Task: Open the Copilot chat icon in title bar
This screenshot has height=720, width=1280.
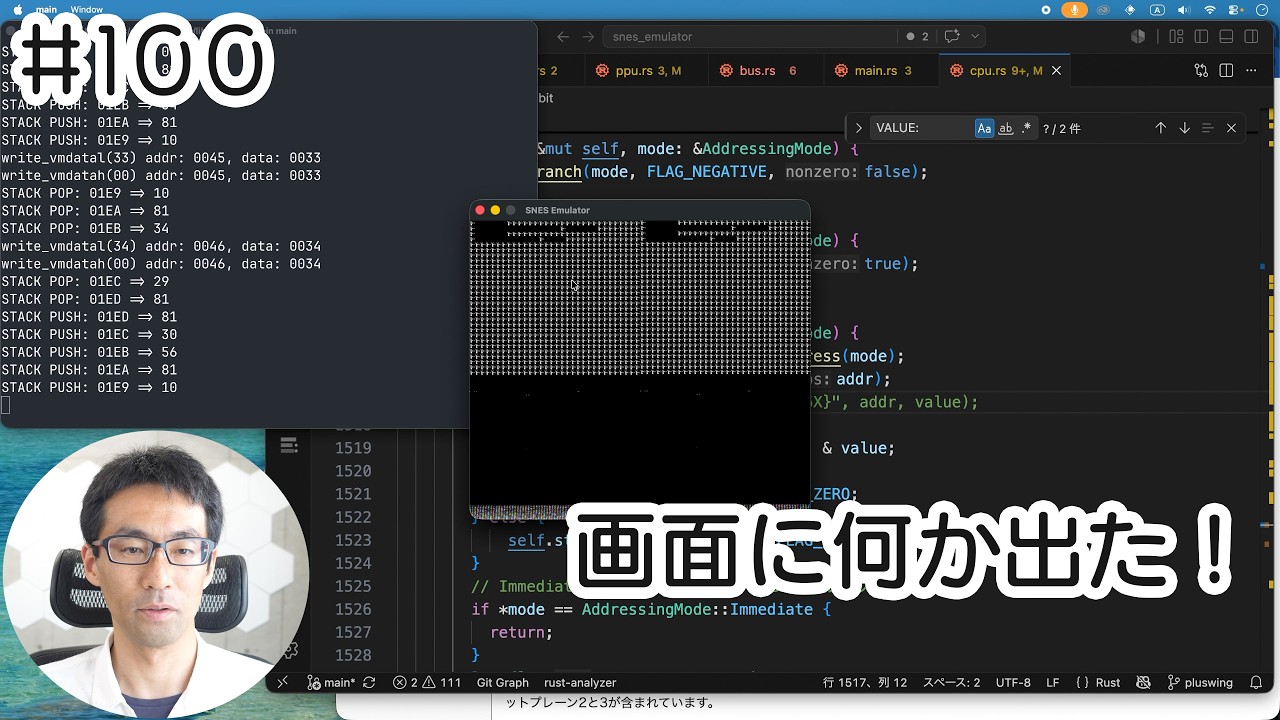Action: [x=952, y=36]
